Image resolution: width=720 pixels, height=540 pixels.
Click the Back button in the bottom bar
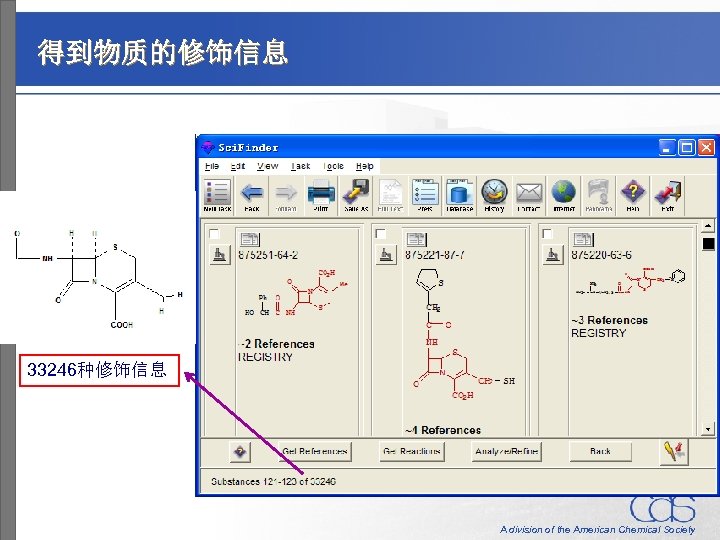(x=600, y=451)
